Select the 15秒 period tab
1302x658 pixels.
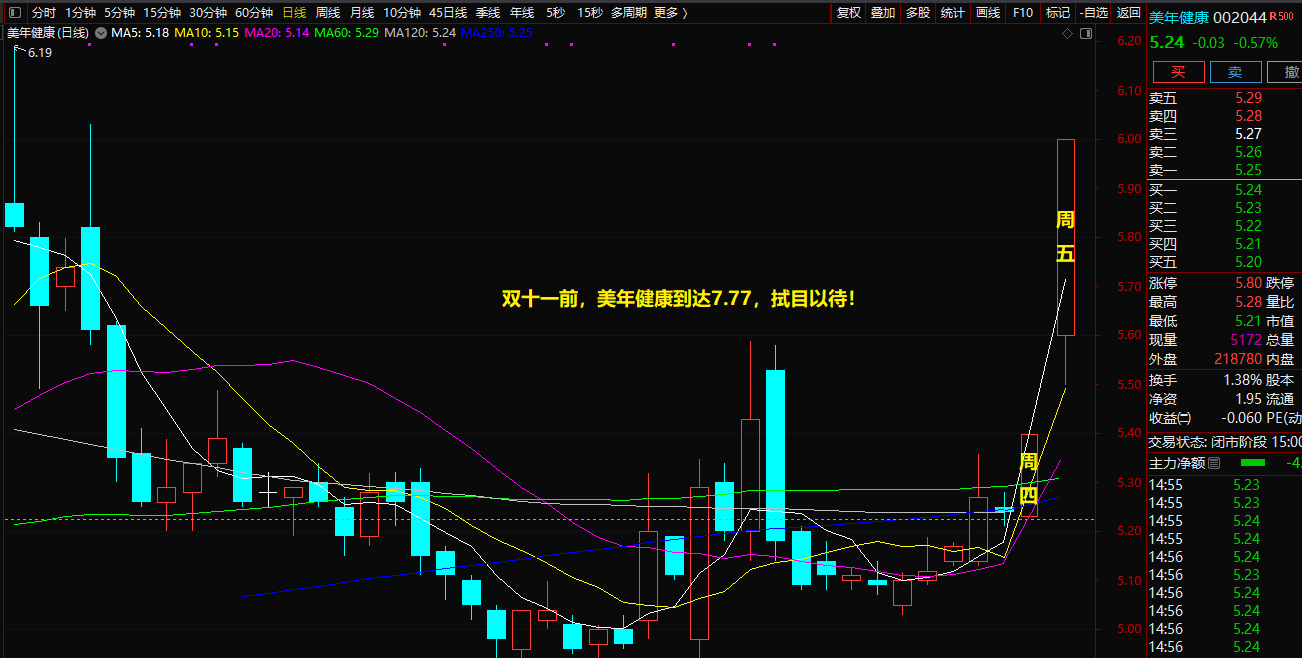(590, 13)
